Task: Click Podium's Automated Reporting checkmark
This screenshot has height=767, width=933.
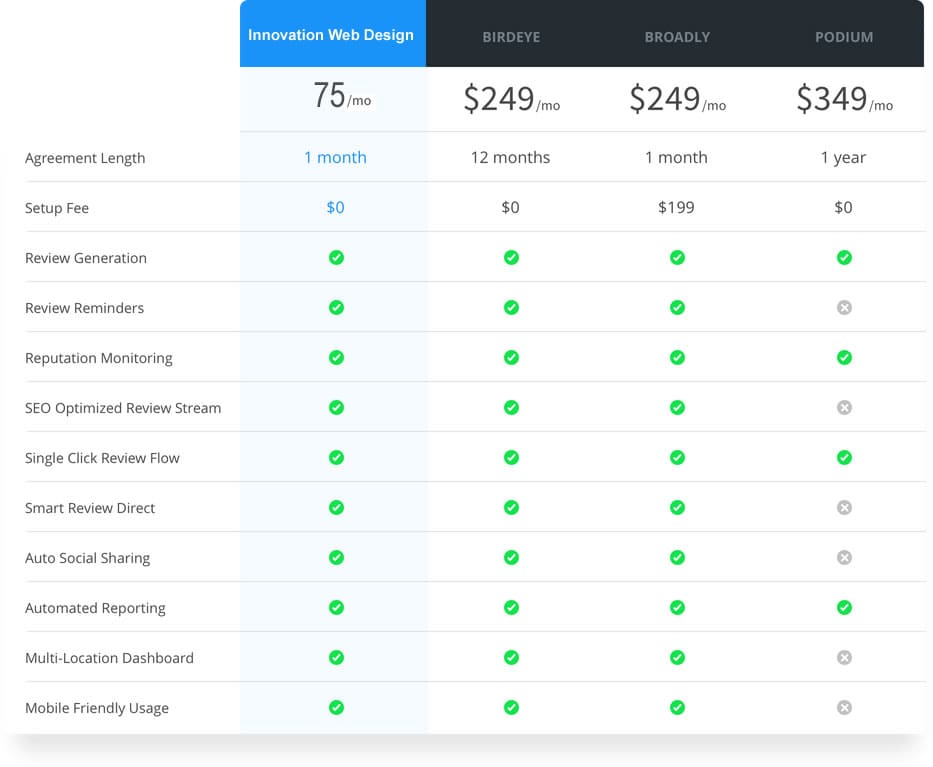Action: pos(844,608)
